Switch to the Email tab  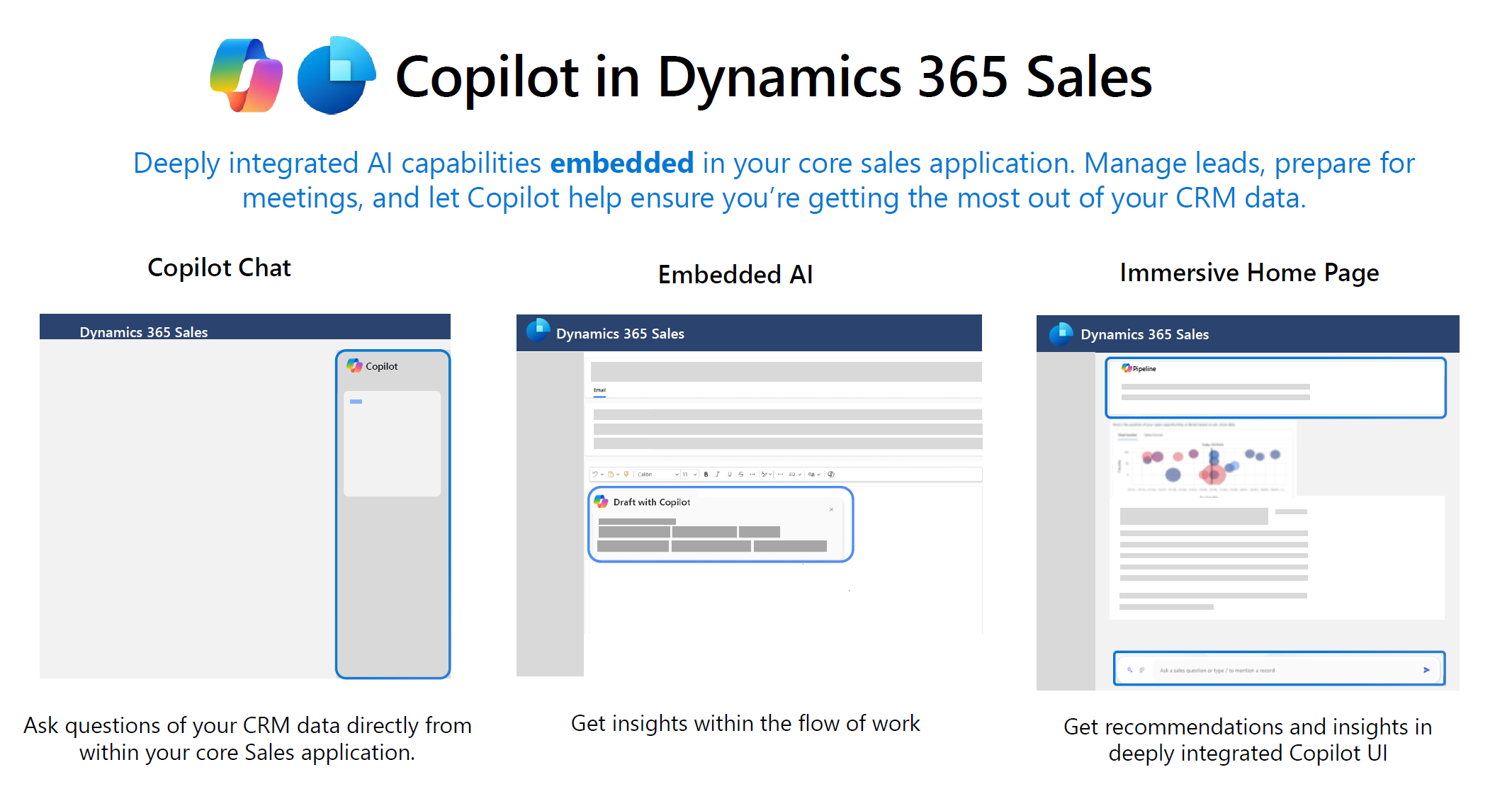click(x=599, y=390)
